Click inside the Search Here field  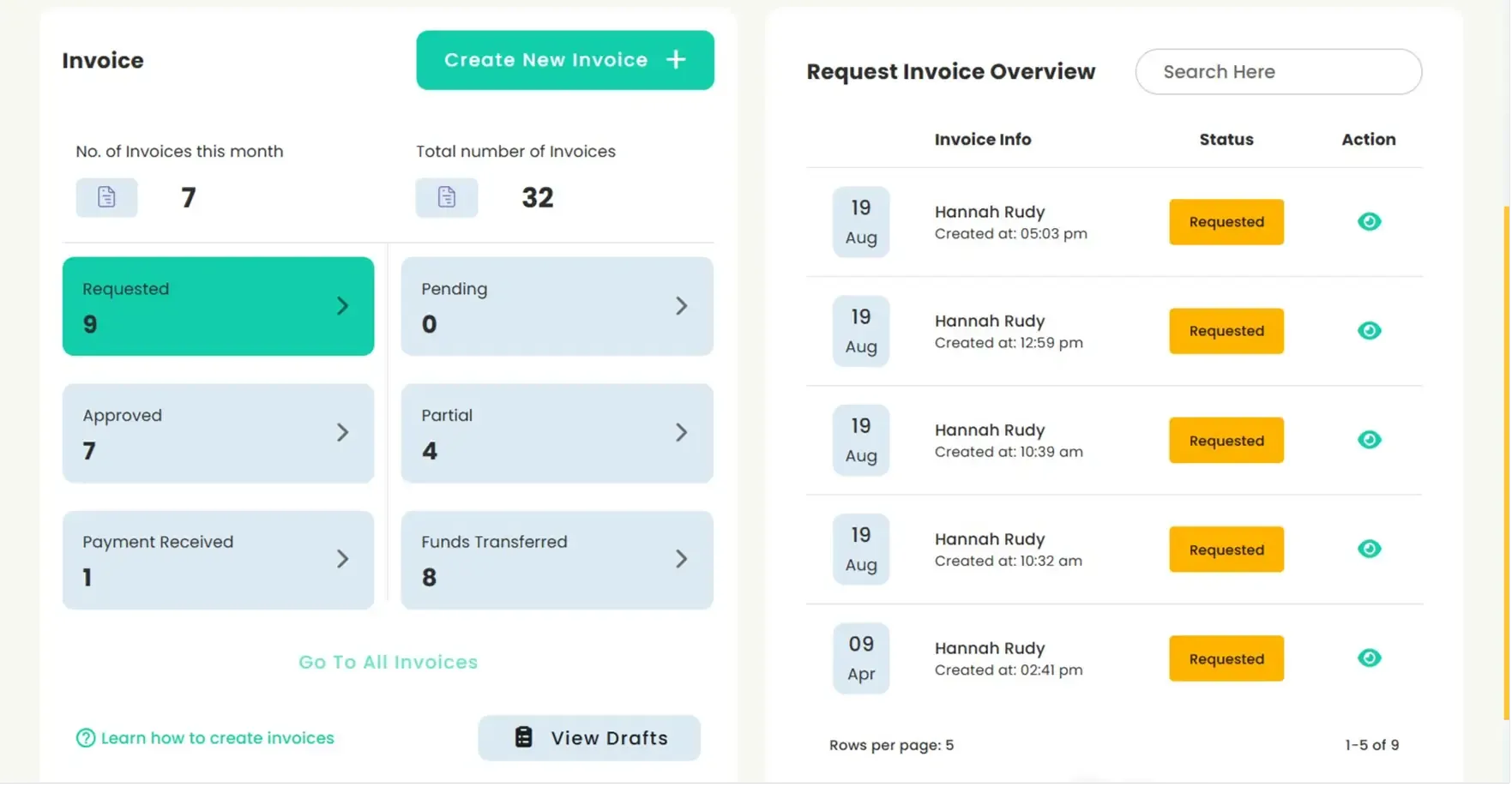point(1277,72)
